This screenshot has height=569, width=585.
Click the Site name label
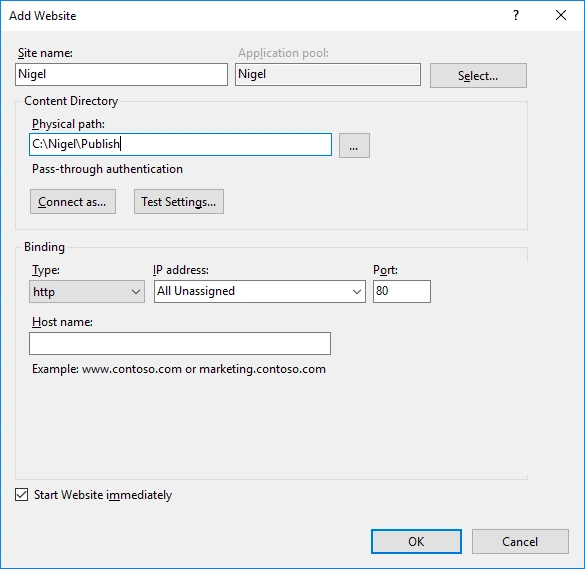click(x=45, y=53)
